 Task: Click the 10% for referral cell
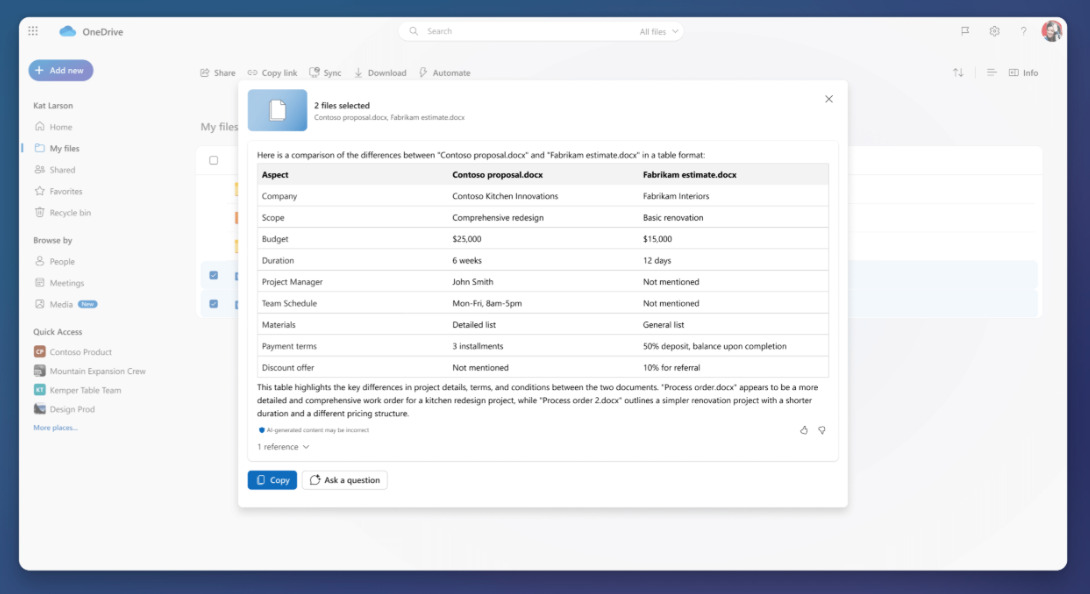(x=671, y=367)
